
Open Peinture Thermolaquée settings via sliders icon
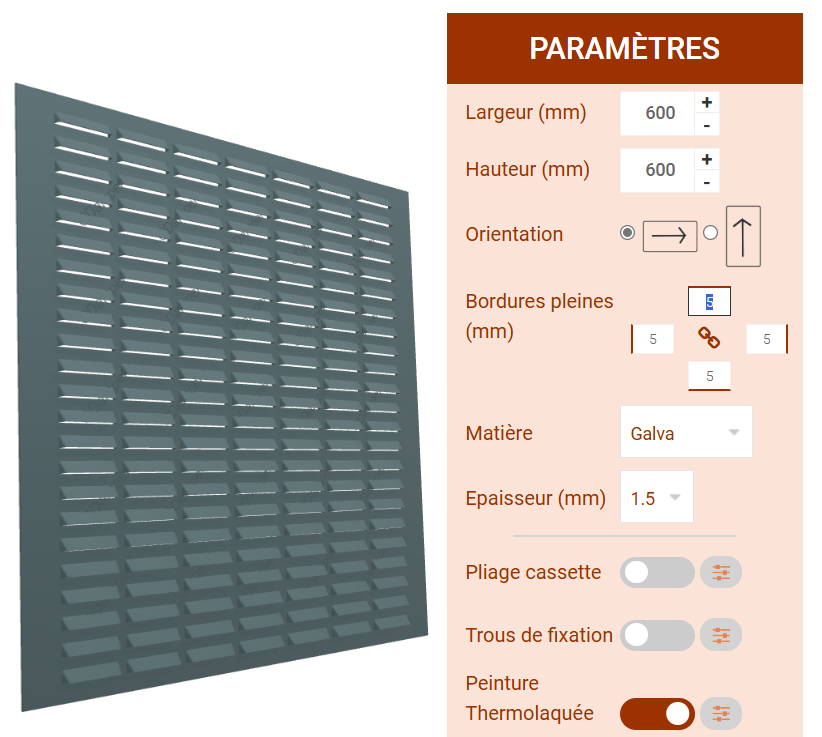tap(721, 714)
